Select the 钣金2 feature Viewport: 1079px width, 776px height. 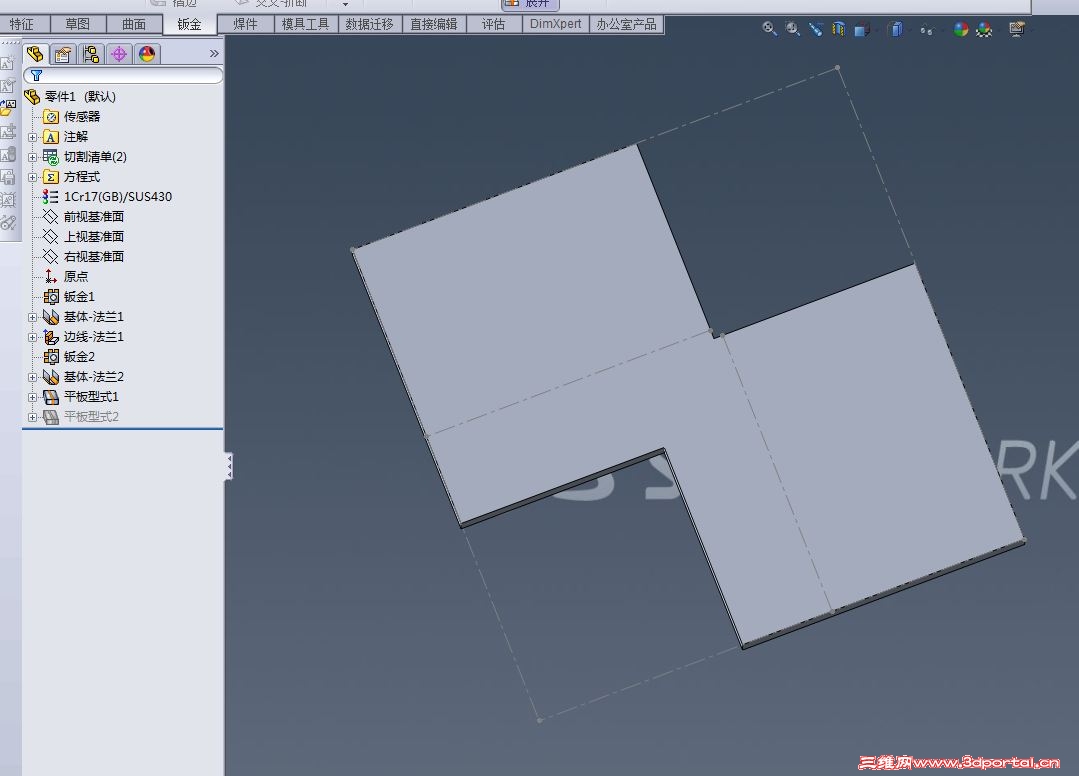(79, 357)
